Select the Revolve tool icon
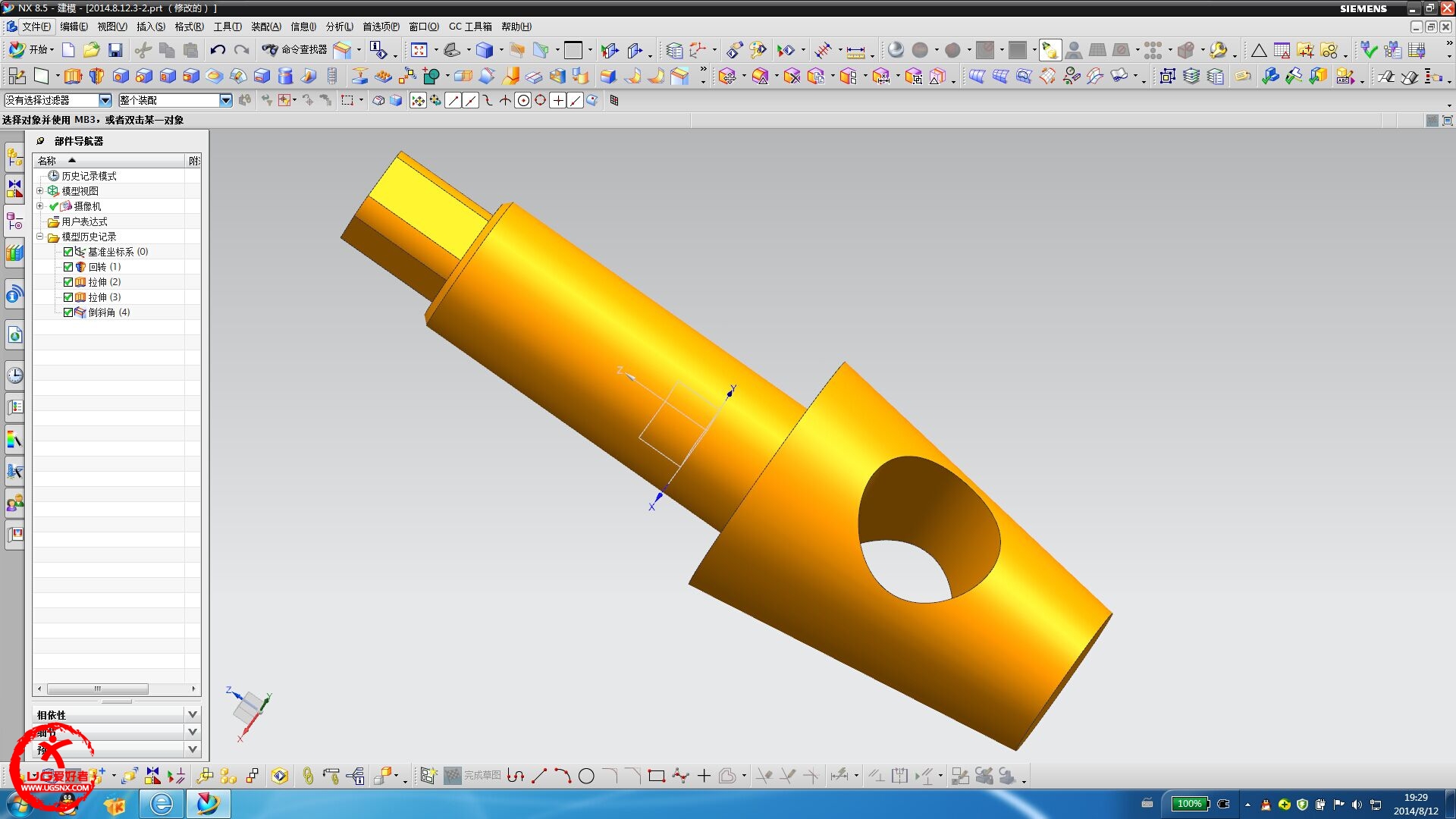This screenshot has width=1456, height=819. pyautogui.click(x=96, y=76)
